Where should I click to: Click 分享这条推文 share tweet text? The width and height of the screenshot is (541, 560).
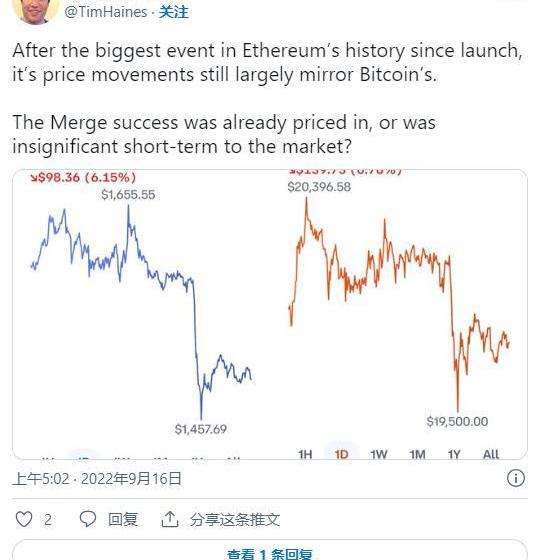click(x=235, y=519)
